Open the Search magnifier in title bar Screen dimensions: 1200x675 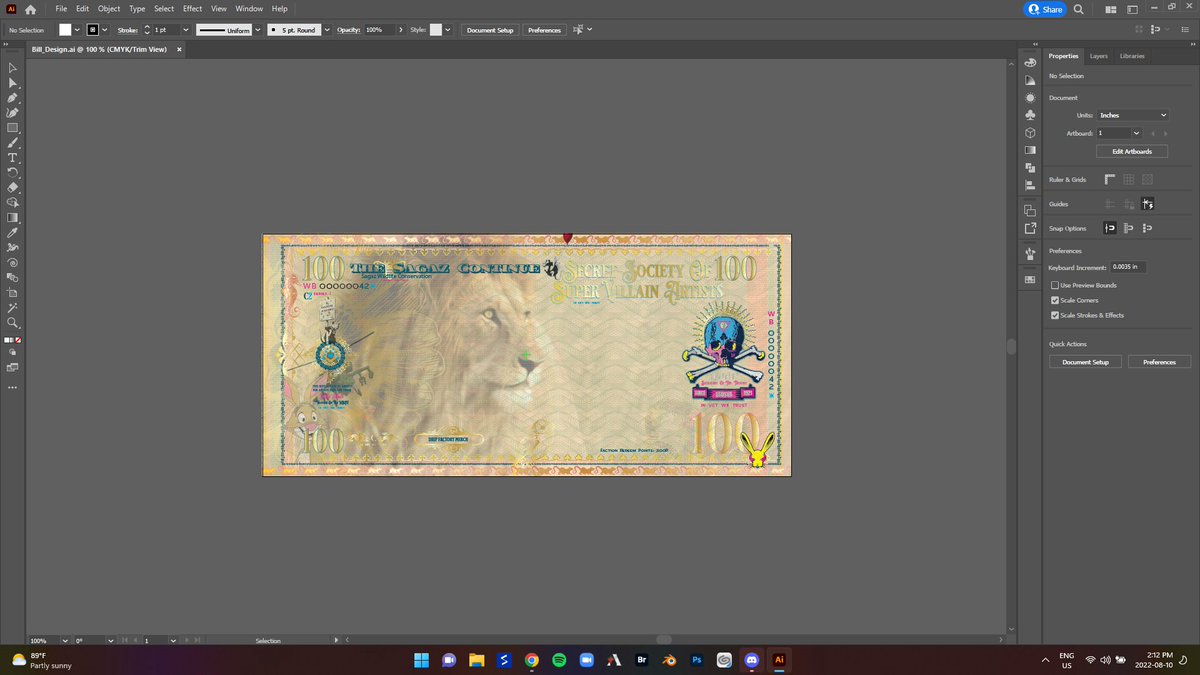1079,9
